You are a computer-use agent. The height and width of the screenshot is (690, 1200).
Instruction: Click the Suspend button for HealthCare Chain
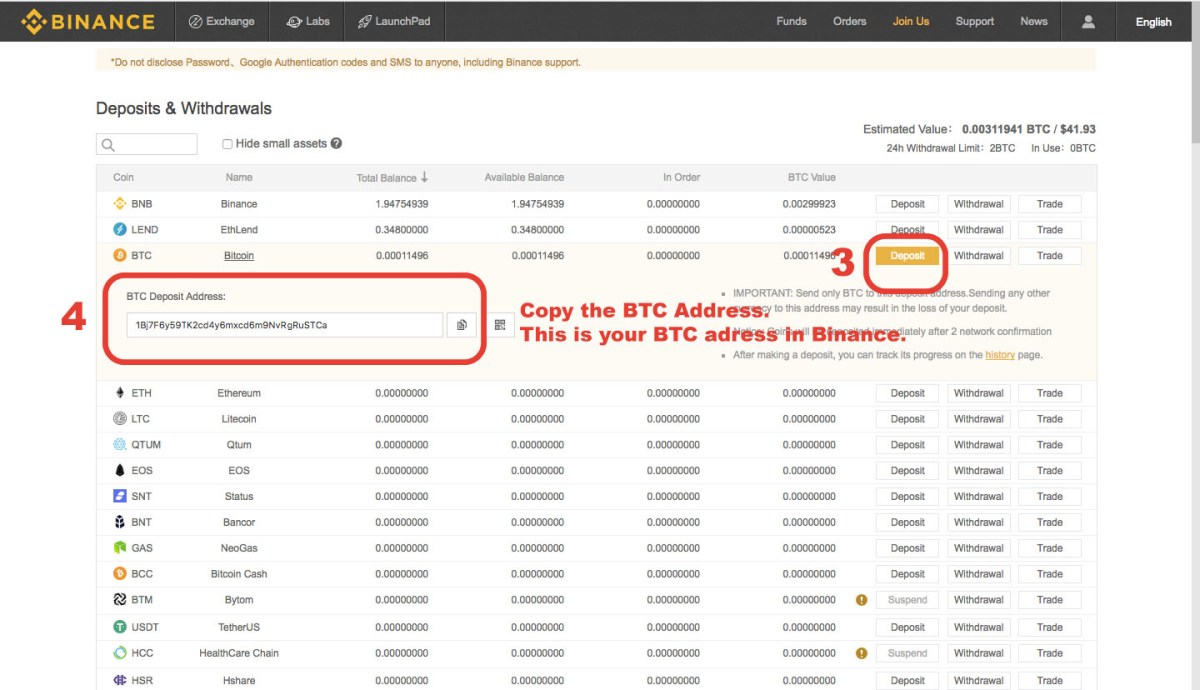[x=908, y=653]
